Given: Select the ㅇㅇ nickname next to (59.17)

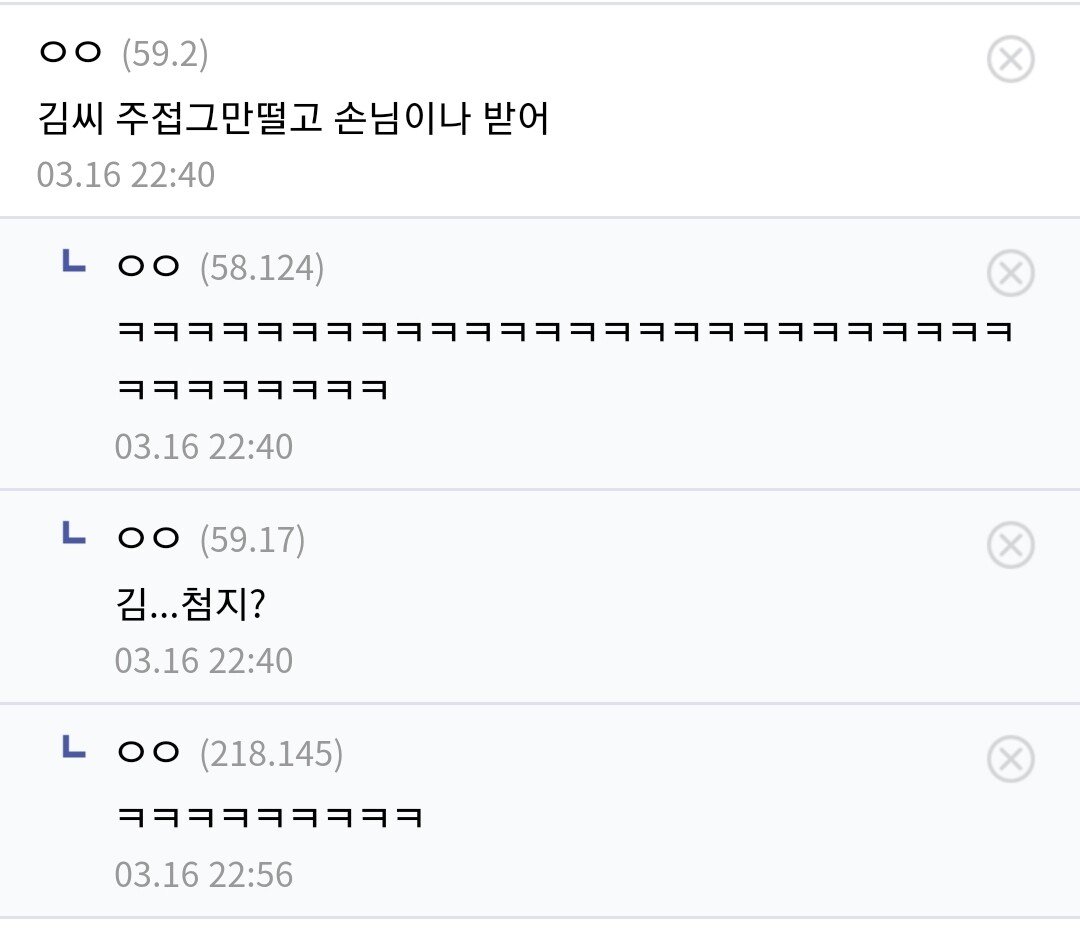Looking at the screenshot, I should point(148,540).
